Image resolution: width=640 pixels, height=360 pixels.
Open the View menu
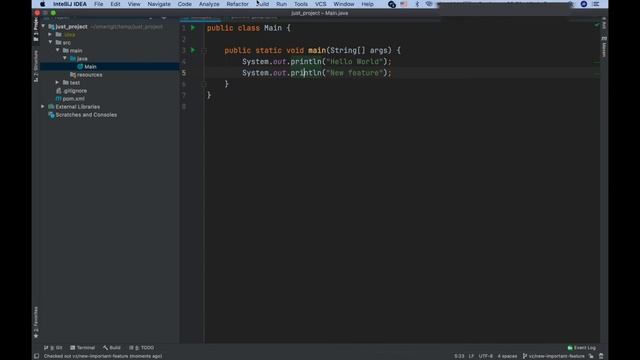[x=134, y=4]
